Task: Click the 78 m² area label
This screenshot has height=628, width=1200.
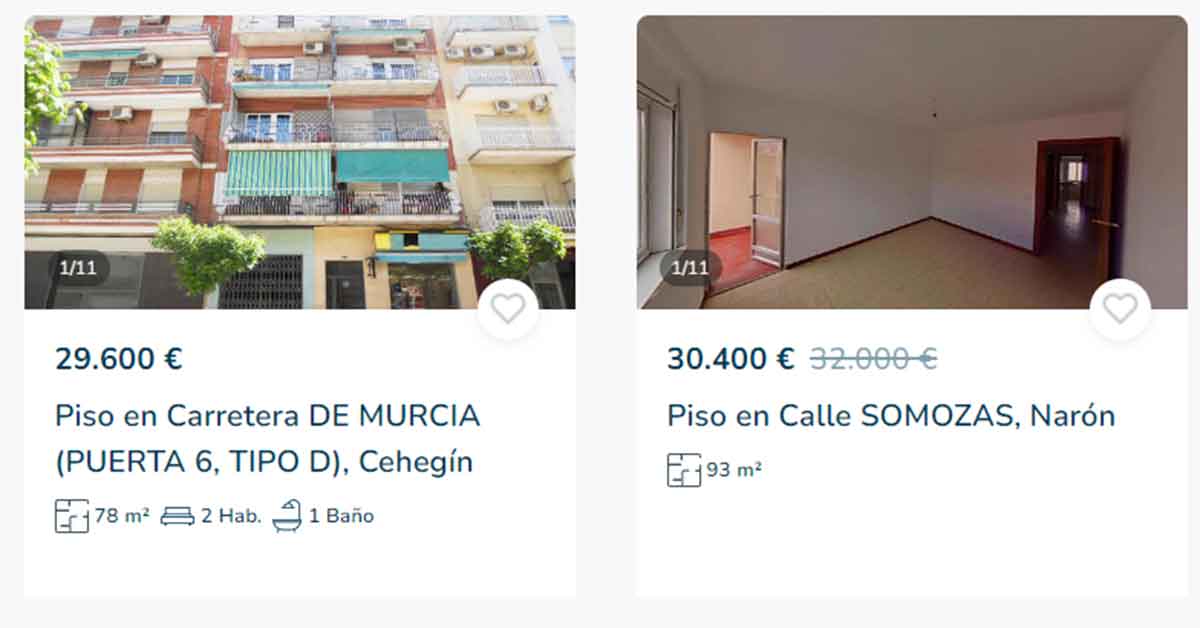Action: tap(122, 516)
